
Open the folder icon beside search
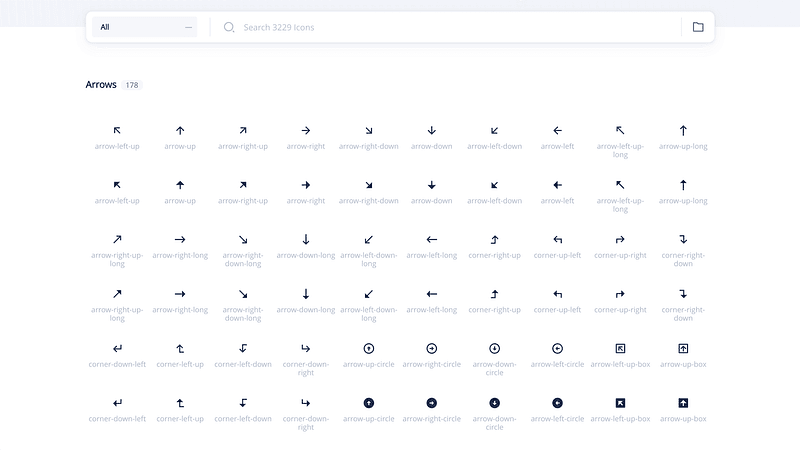pyautogui.click(x=698, y=27)
